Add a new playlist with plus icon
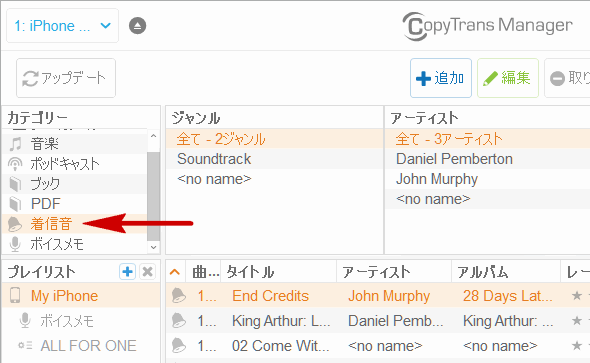This screenshot has height=363, width=590. click(x=127, y=271)
